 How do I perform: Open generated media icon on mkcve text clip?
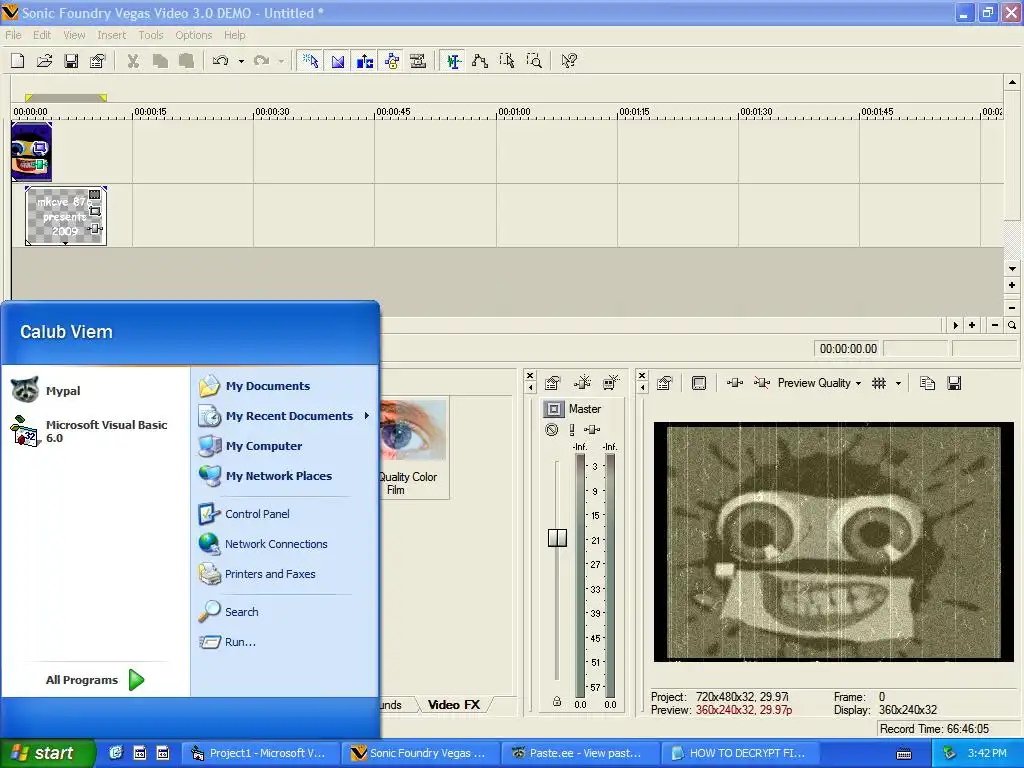point(95,194)
